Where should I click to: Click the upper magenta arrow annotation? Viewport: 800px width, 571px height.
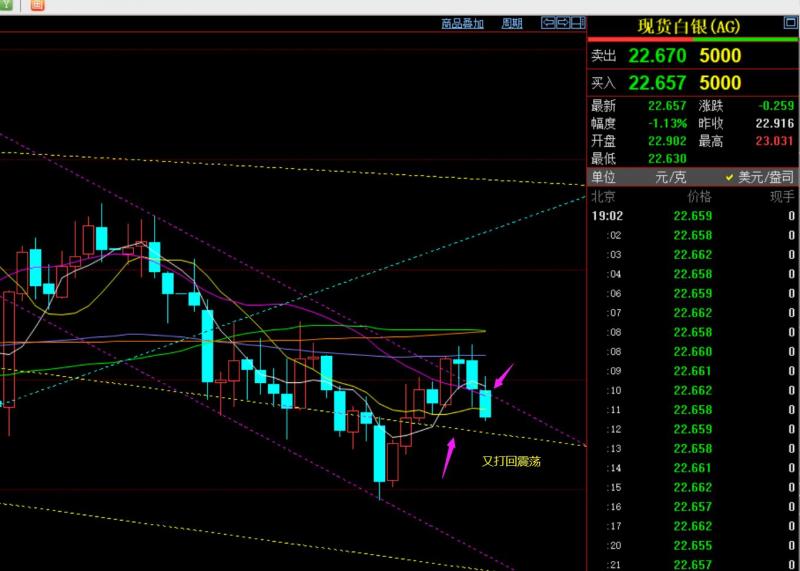click(503, 376)
